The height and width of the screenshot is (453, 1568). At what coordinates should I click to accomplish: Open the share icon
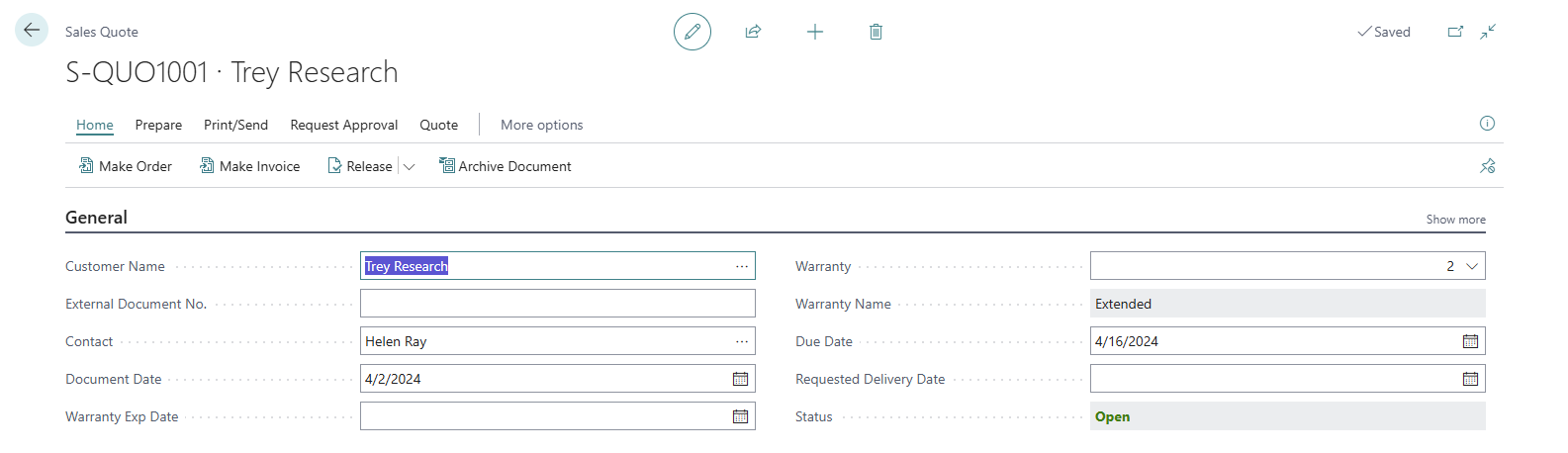[x=753, y=32]
